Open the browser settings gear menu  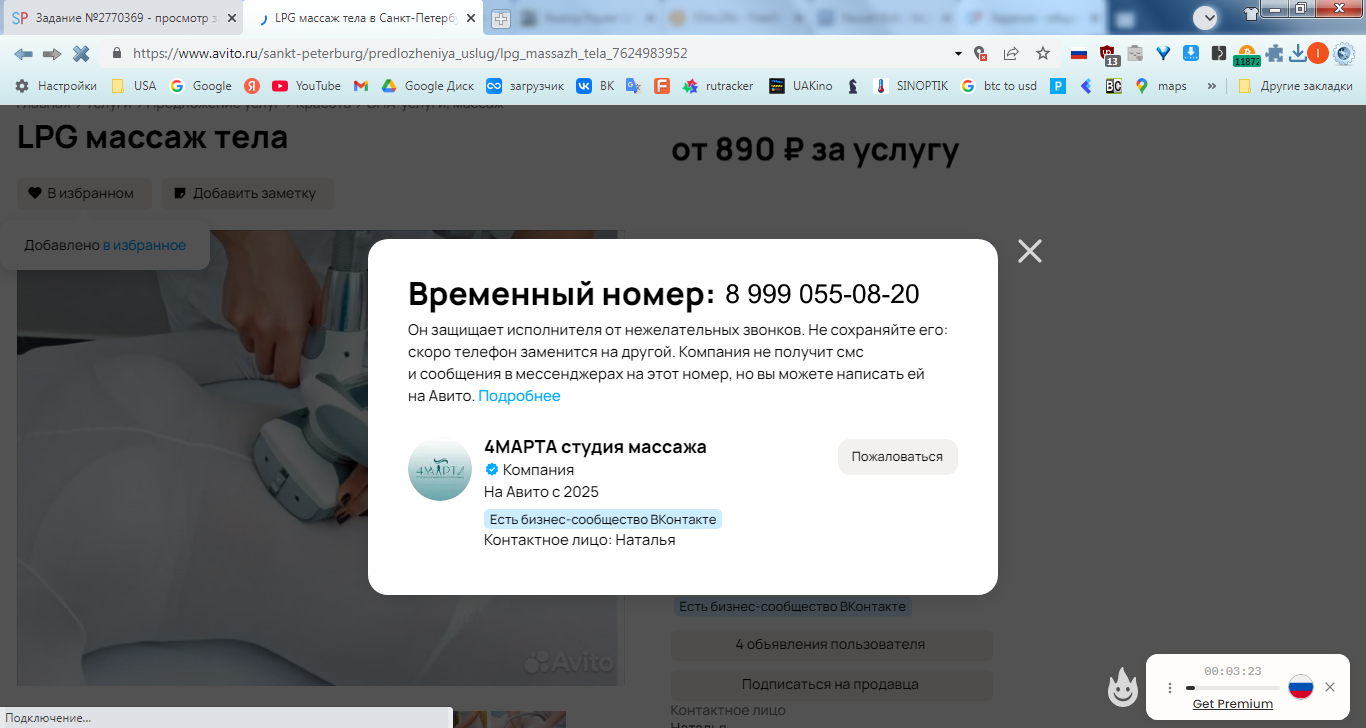tap(1344, 53)
